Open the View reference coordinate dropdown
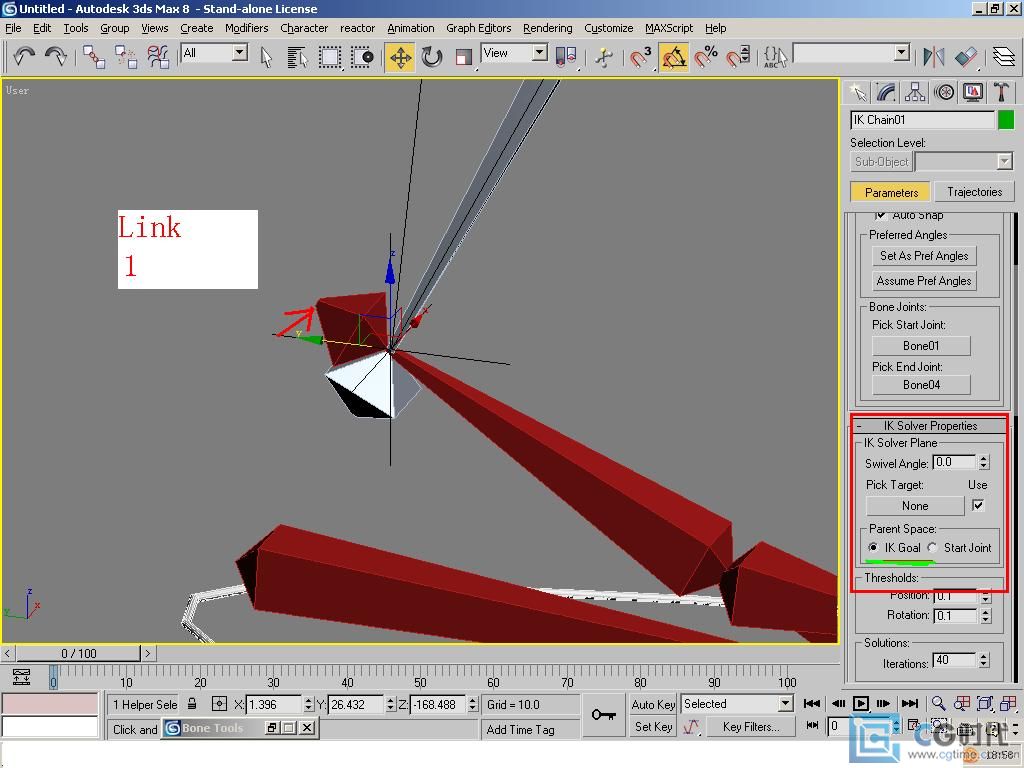The width and height of the screenshot is (1024, 768). click(x=539, y=53)
